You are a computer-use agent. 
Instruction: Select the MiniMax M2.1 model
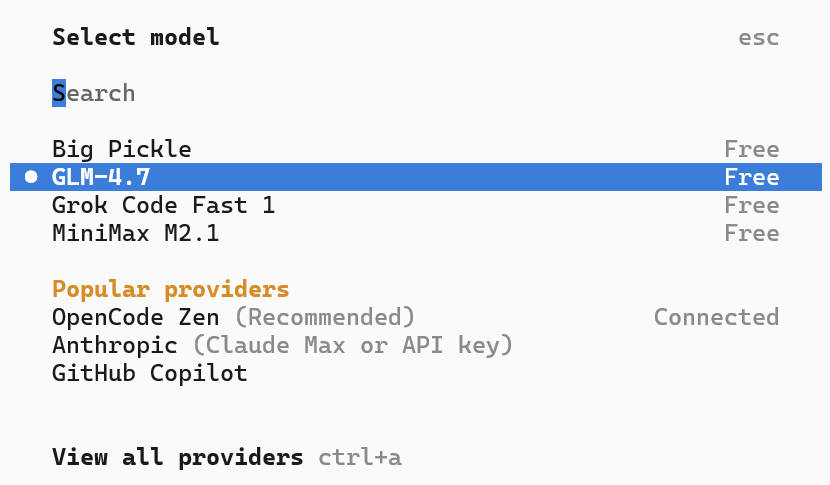click(x=135, y=233)
